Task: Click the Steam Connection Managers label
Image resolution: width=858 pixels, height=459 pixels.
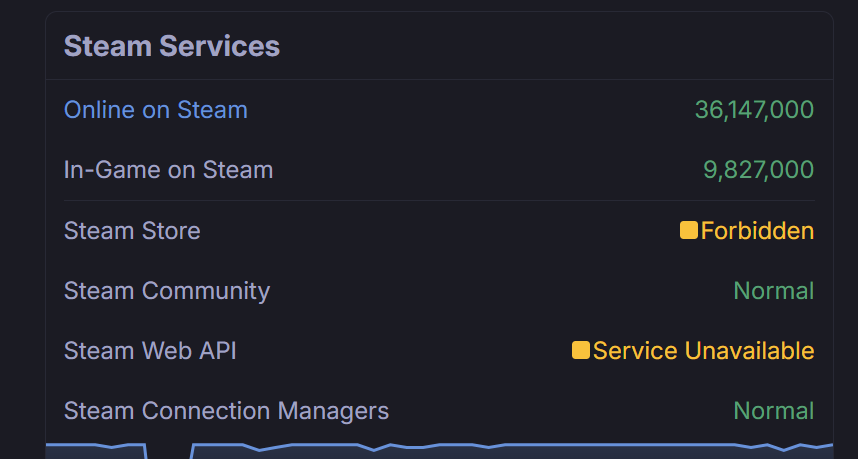Action: (x=226, y=411)
